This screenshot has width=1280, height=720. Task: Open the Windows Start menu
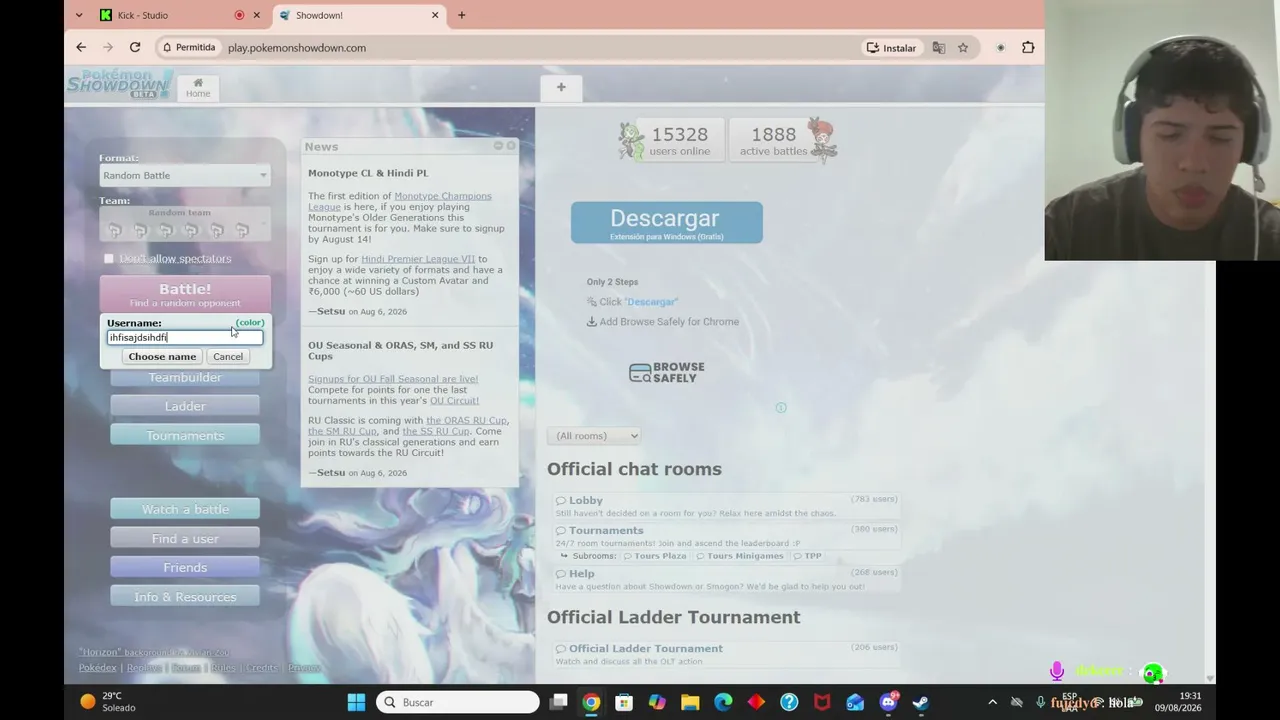[356, 702]
